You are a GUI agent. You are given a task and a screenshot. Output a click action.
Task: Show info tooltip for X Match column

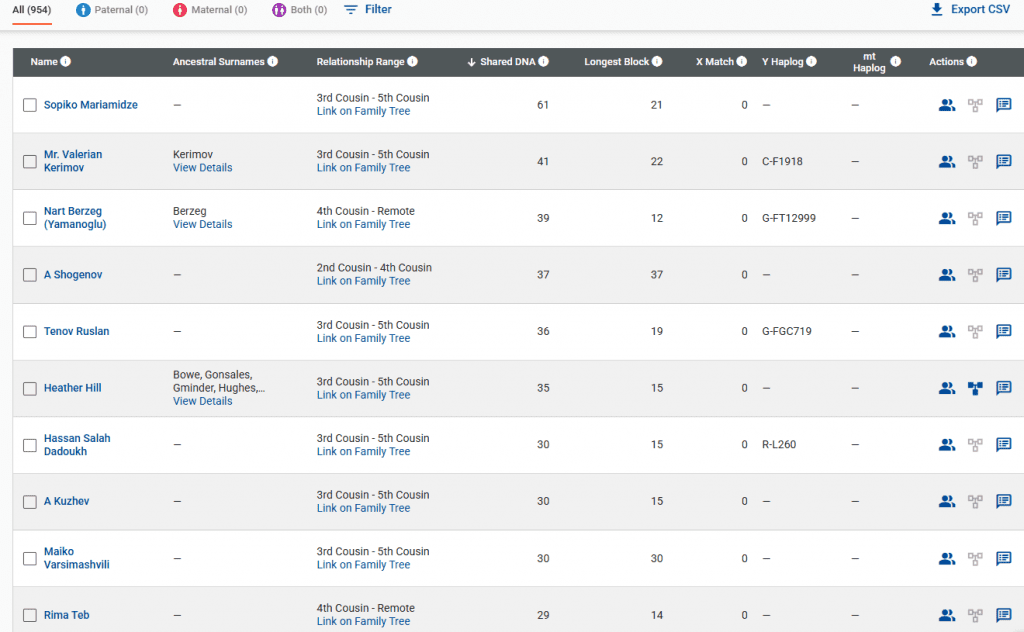tap(742, 61)
